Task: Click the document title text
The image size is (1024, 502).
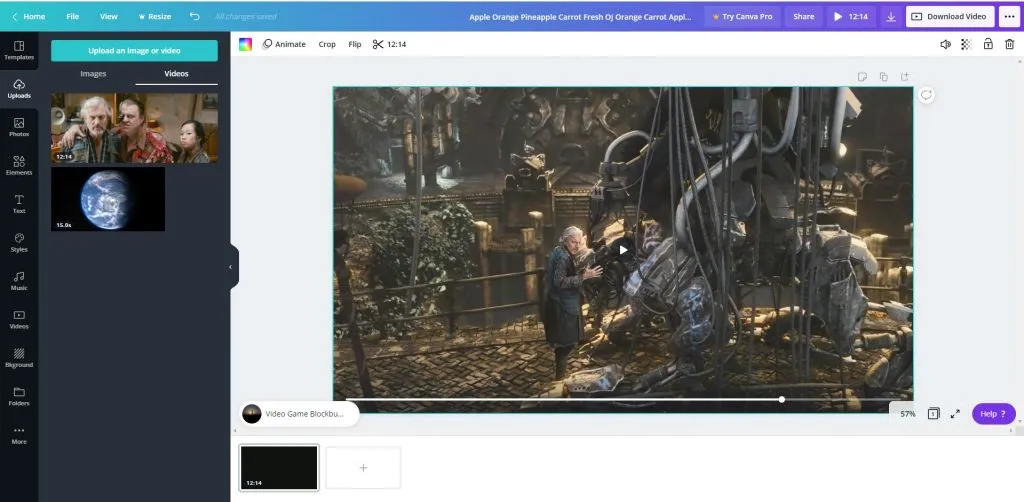Action: coord(580,17)
